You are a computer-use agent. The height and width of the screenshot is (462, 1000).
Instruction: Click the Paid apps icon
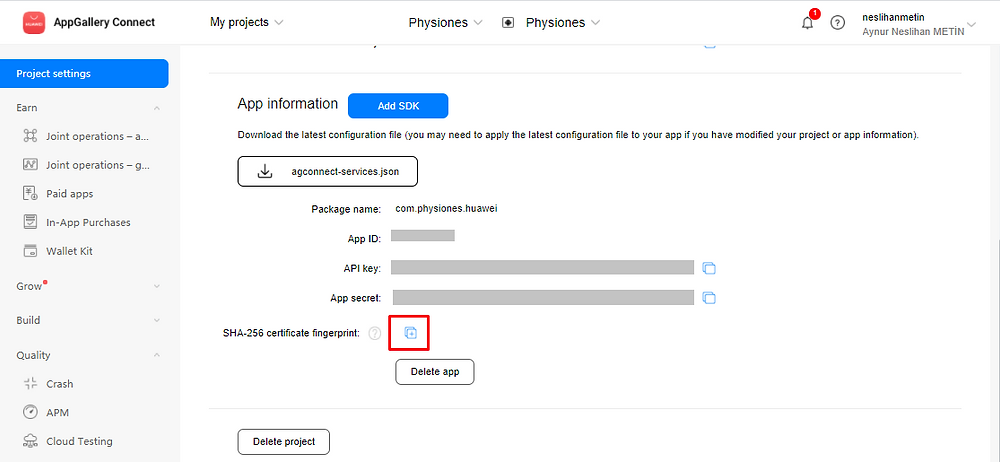point(30,193)
